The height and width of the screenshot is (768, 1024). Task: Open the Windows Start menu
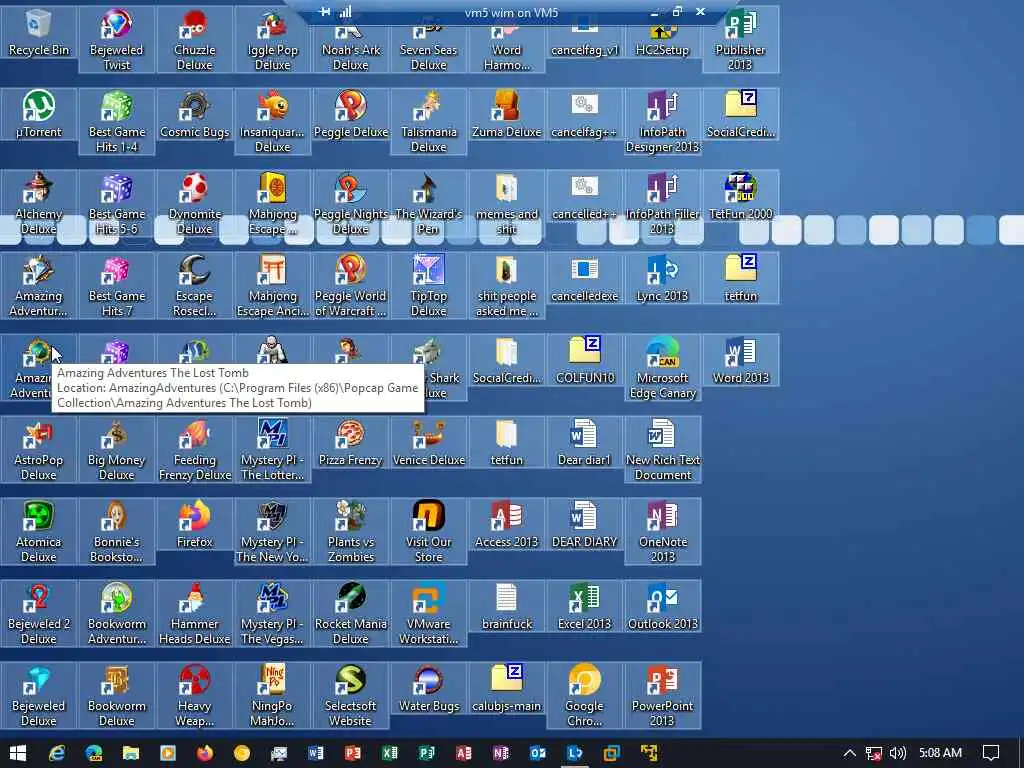[18, 753]
